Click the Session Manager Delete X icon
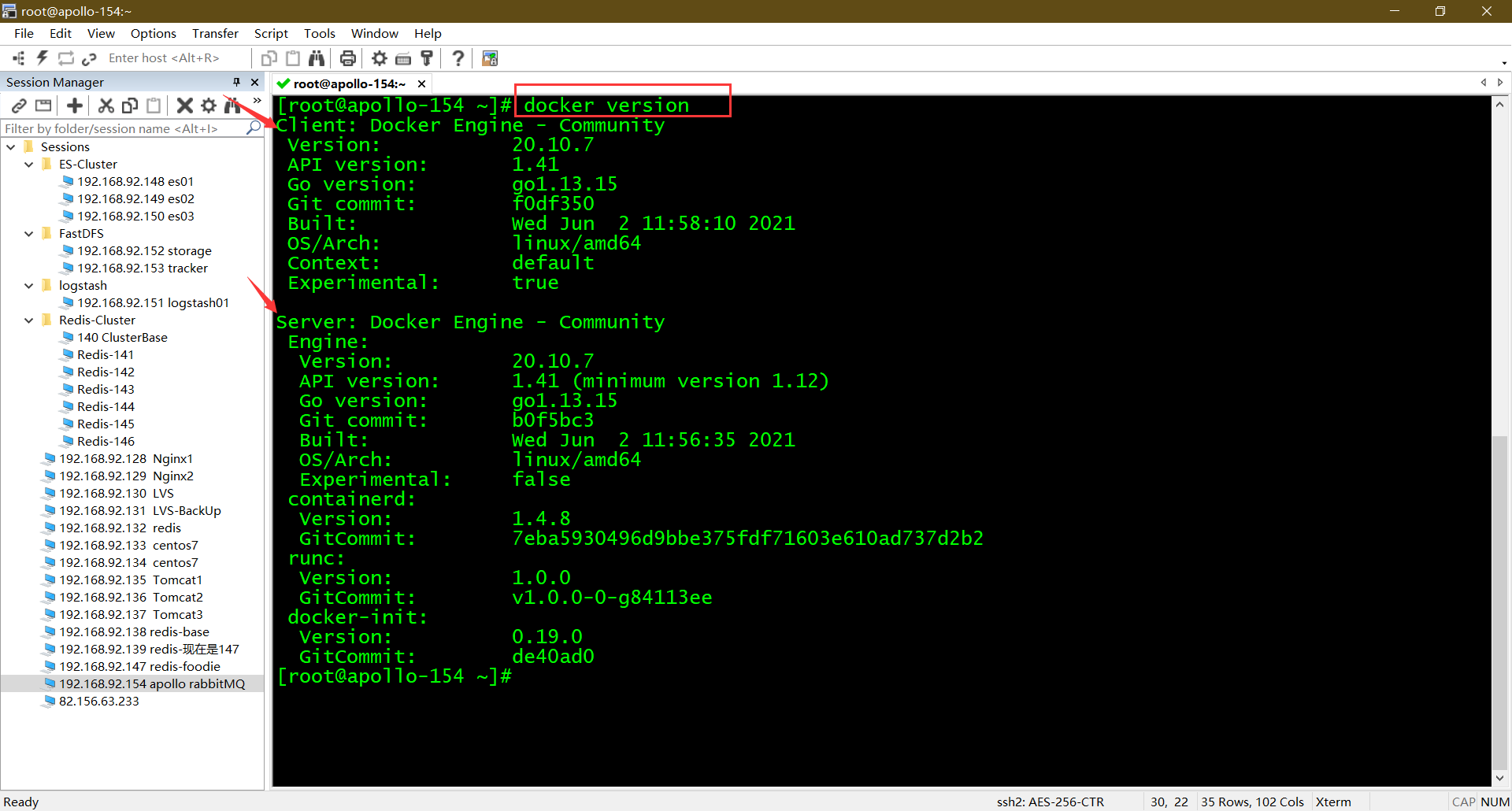The width and height of the screenshot is (1512, 811). (x=185, y=106)
